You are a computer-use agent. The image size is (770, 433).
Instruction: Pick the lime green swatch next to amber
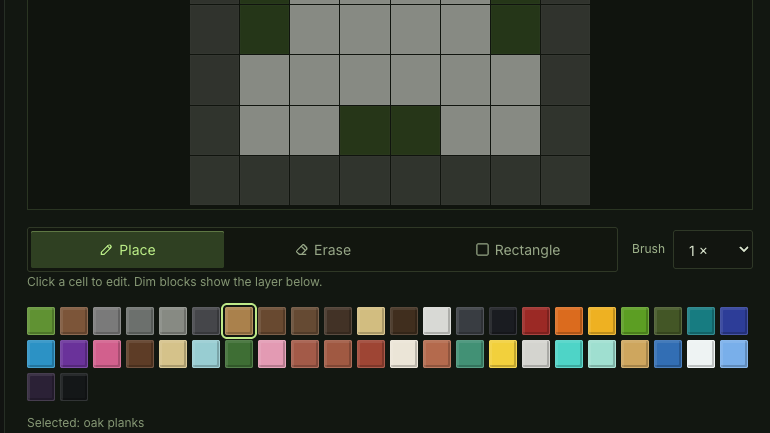(x=634, y=321)
